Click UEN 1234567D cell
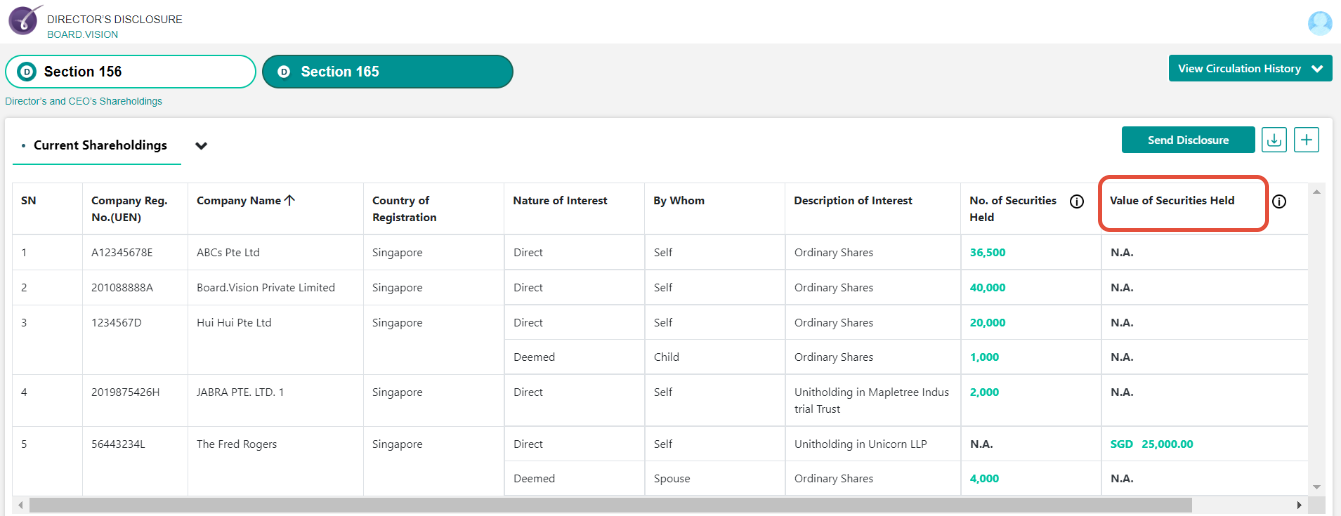Viewport: 1341px width, 516px height. click(135, 340)
